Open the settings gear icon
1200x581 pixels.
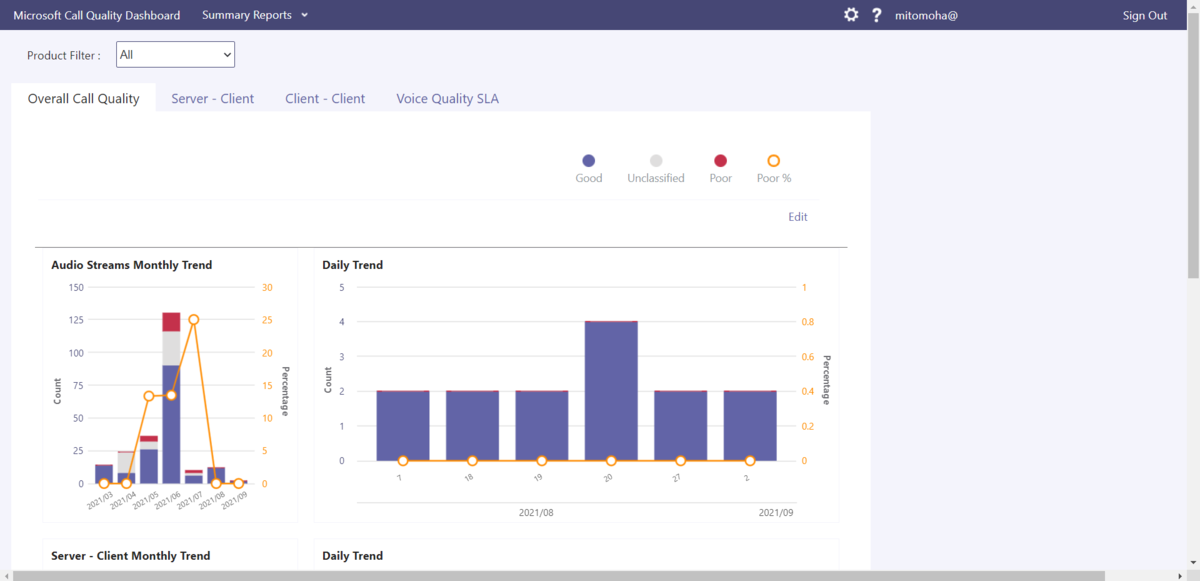coord(851,15)
